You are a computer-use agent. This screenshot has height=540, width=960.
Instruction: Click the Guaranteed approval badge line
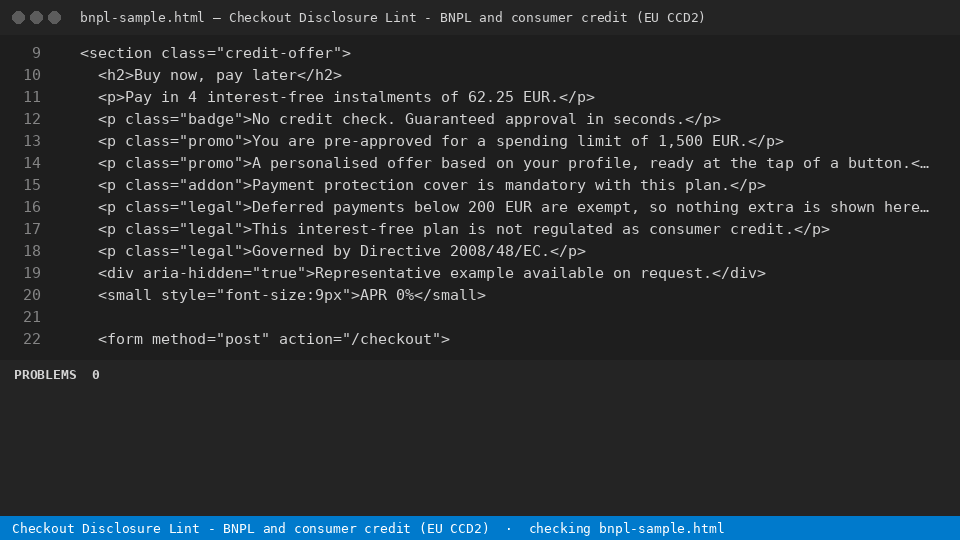click(x=409, y=119)
